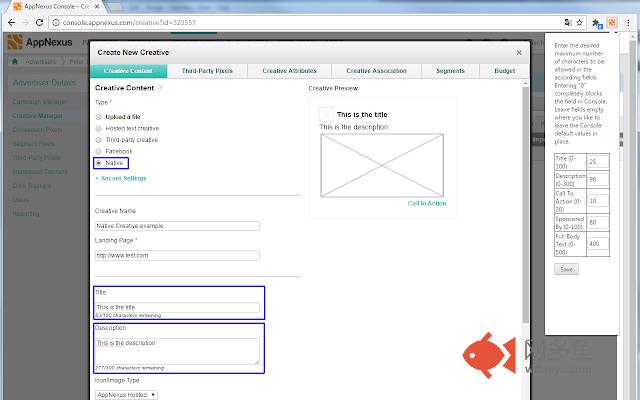Select the Facebook radio option

(98, 151)
